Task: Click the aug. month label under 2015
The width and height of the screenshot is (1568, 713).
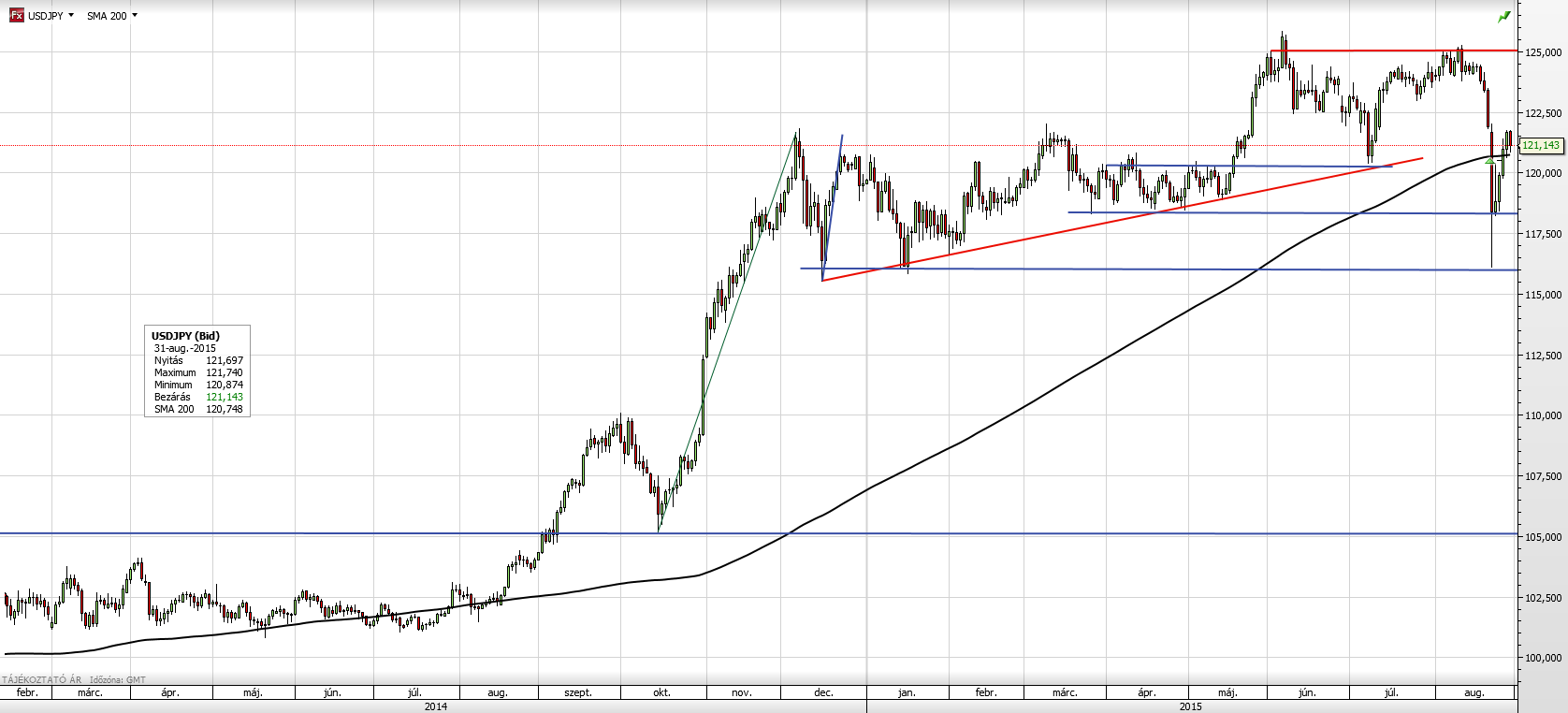Action: pyautogui.click(x=1474, y=692)
